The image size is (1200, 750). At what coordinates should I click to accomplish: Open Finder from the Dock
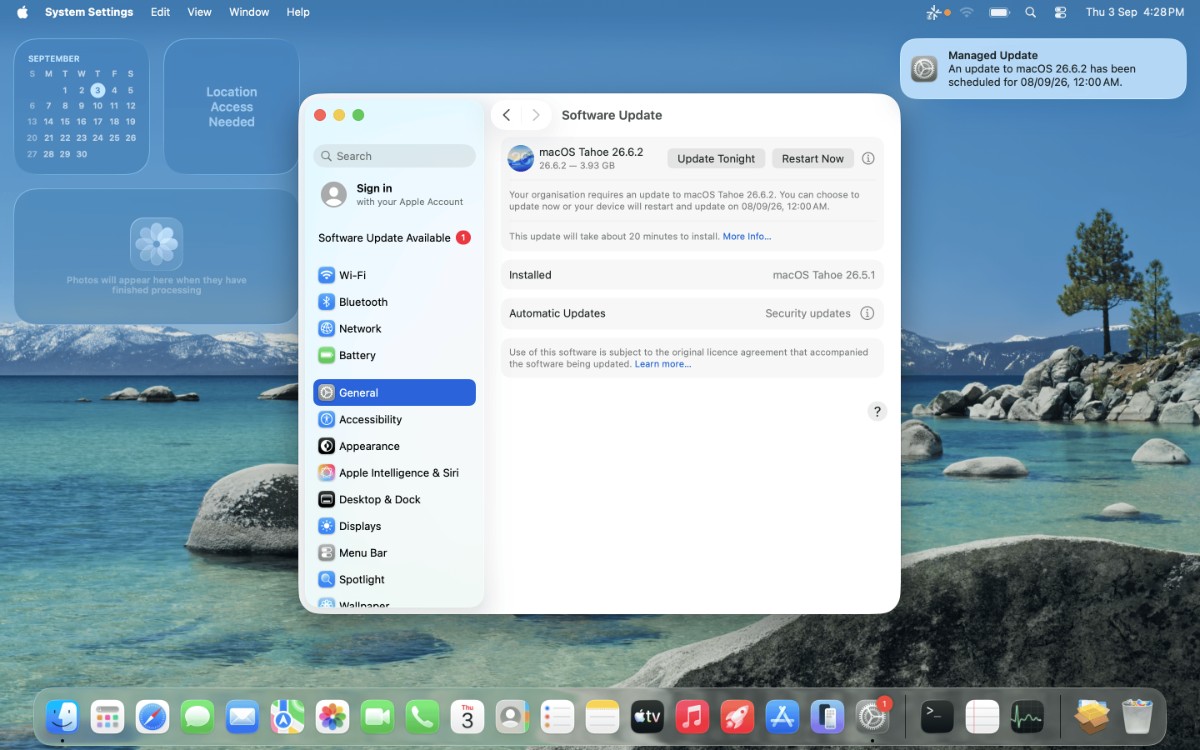(62, 717)
